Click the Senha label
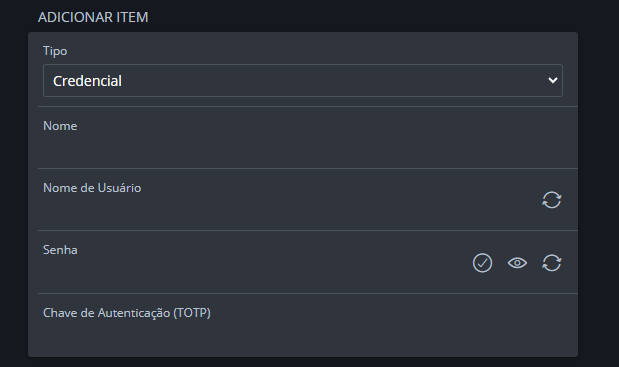The height and width of the screenshot is (367, 619). pyautogui.click(x=60, y=250)
